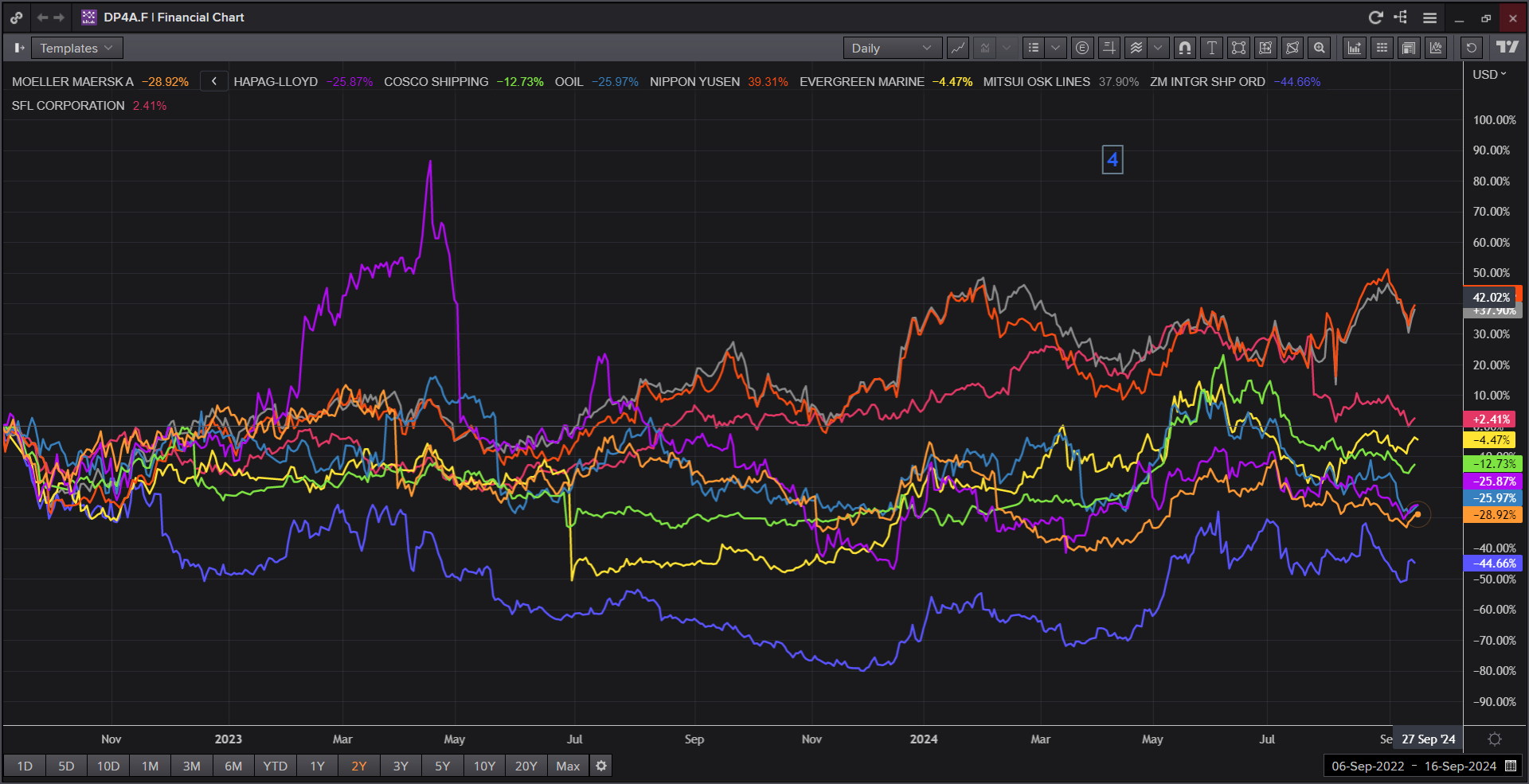Pick the text annotation tool
This screenshot has width=1529, height=784.
pyautogui.click(x=1211, y=48)
